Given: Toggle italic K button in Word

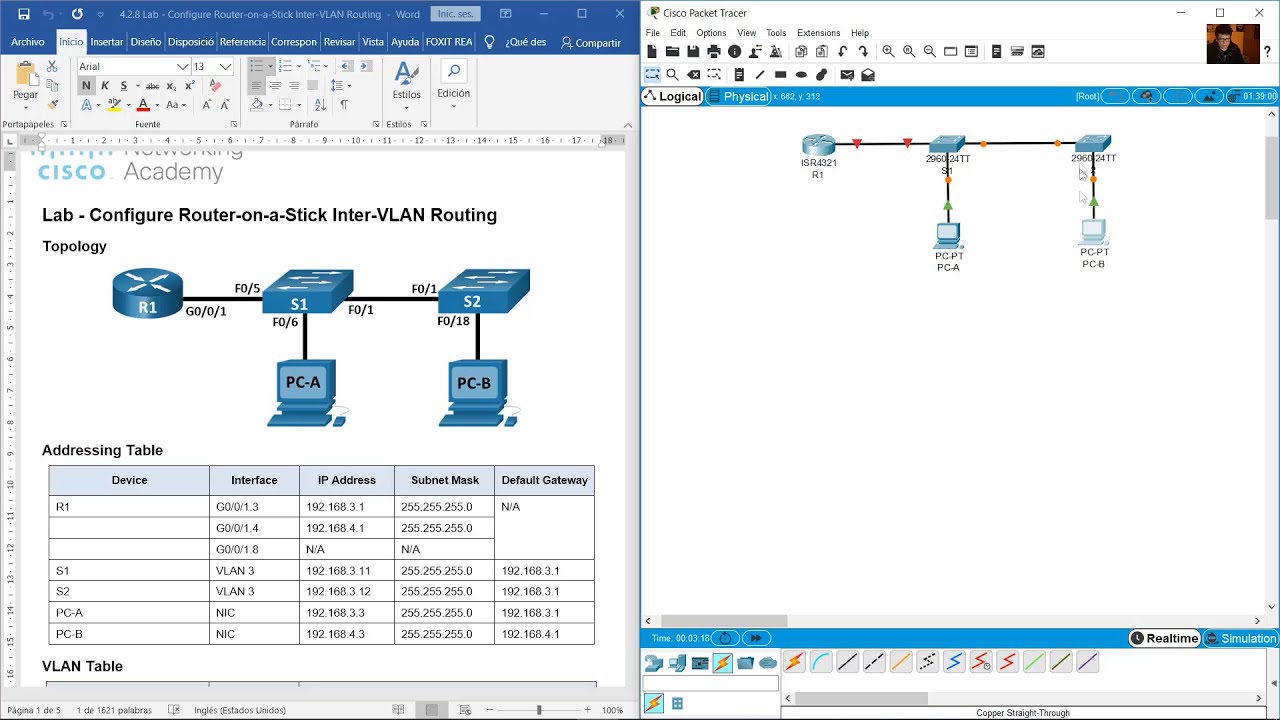Looking at the screenshot, I should [x=105, y=86].
